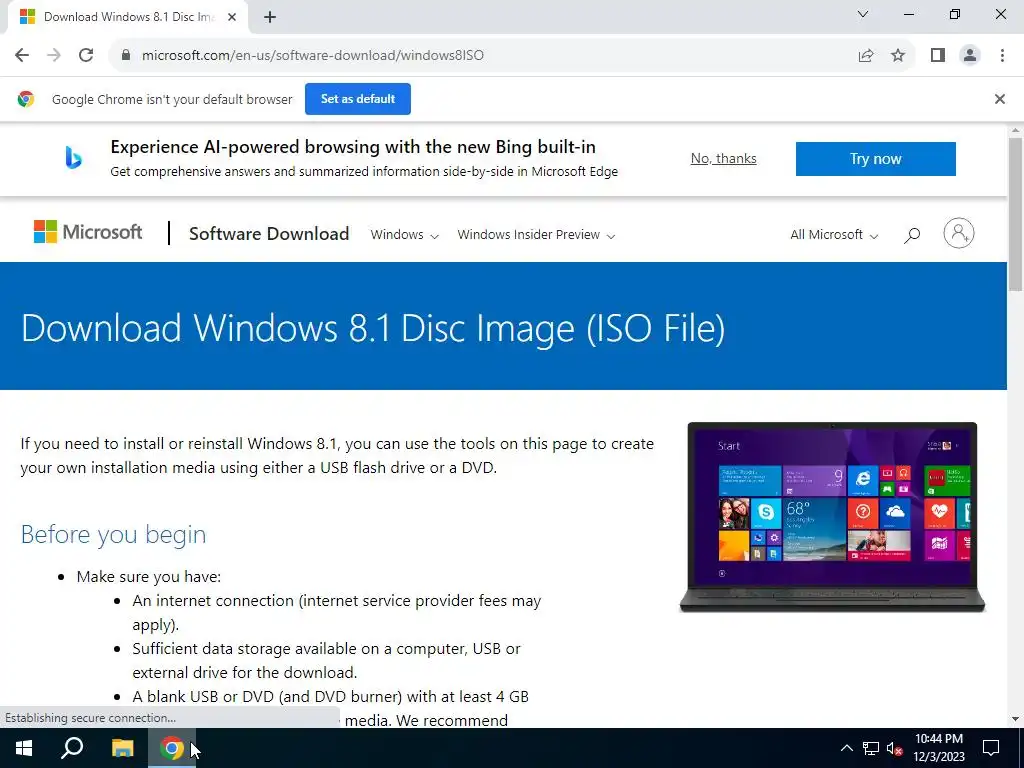
Task: Dismiss the default browser info bar
Action: click(x=999, y=99)
